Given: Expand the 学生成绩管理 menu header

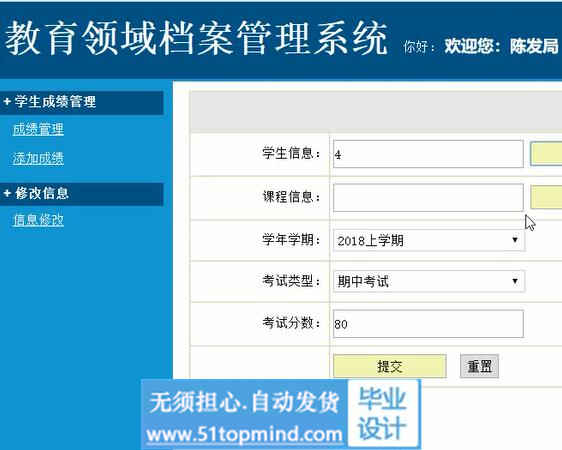Looking at the screenshot, I should pos(82,102).
